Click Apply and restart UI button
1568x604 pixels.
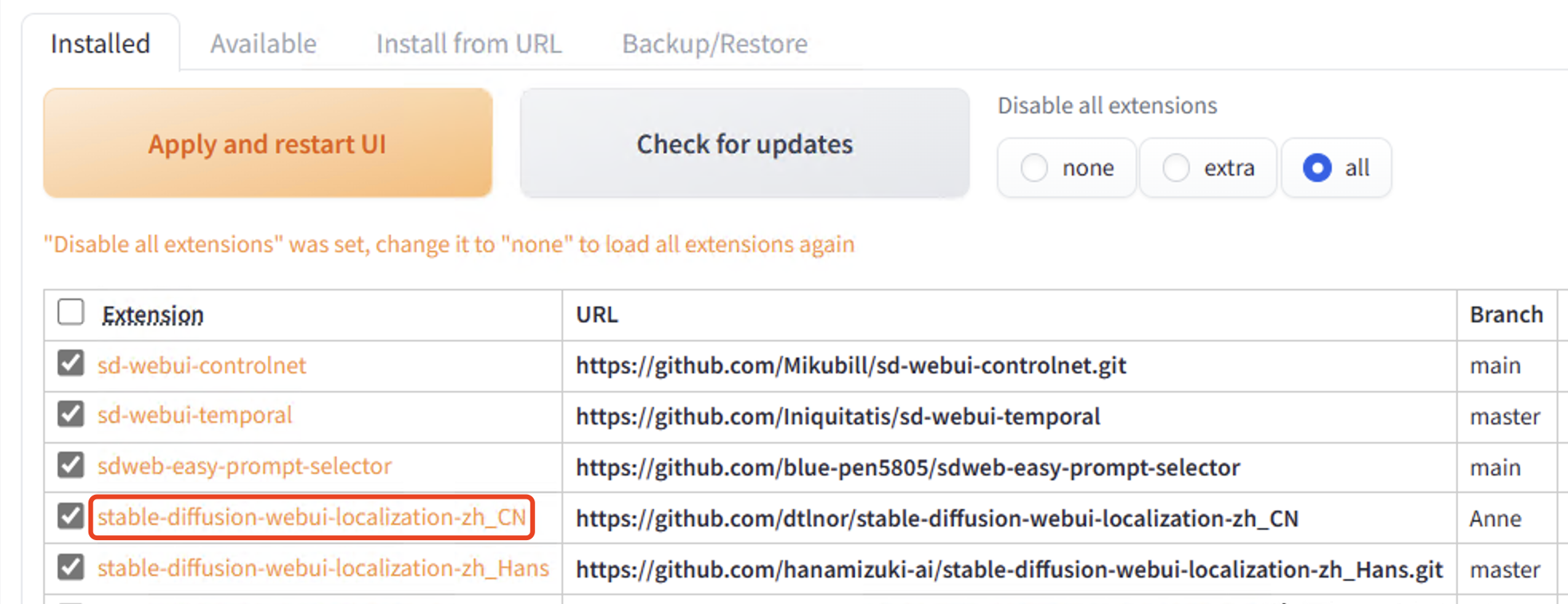click(267, 144)
